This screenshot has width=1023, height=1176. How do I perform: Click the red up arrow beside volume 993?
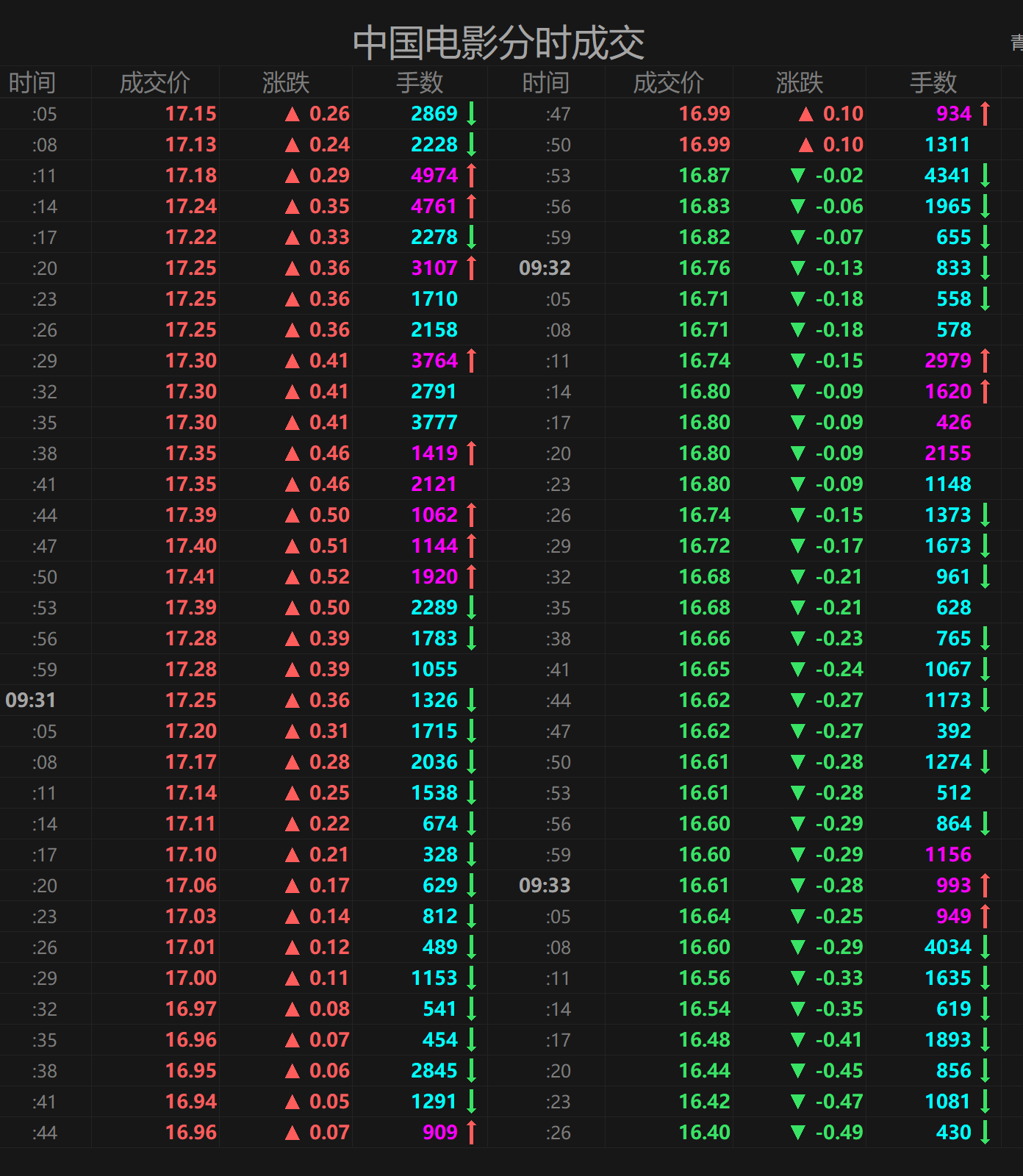986,886
